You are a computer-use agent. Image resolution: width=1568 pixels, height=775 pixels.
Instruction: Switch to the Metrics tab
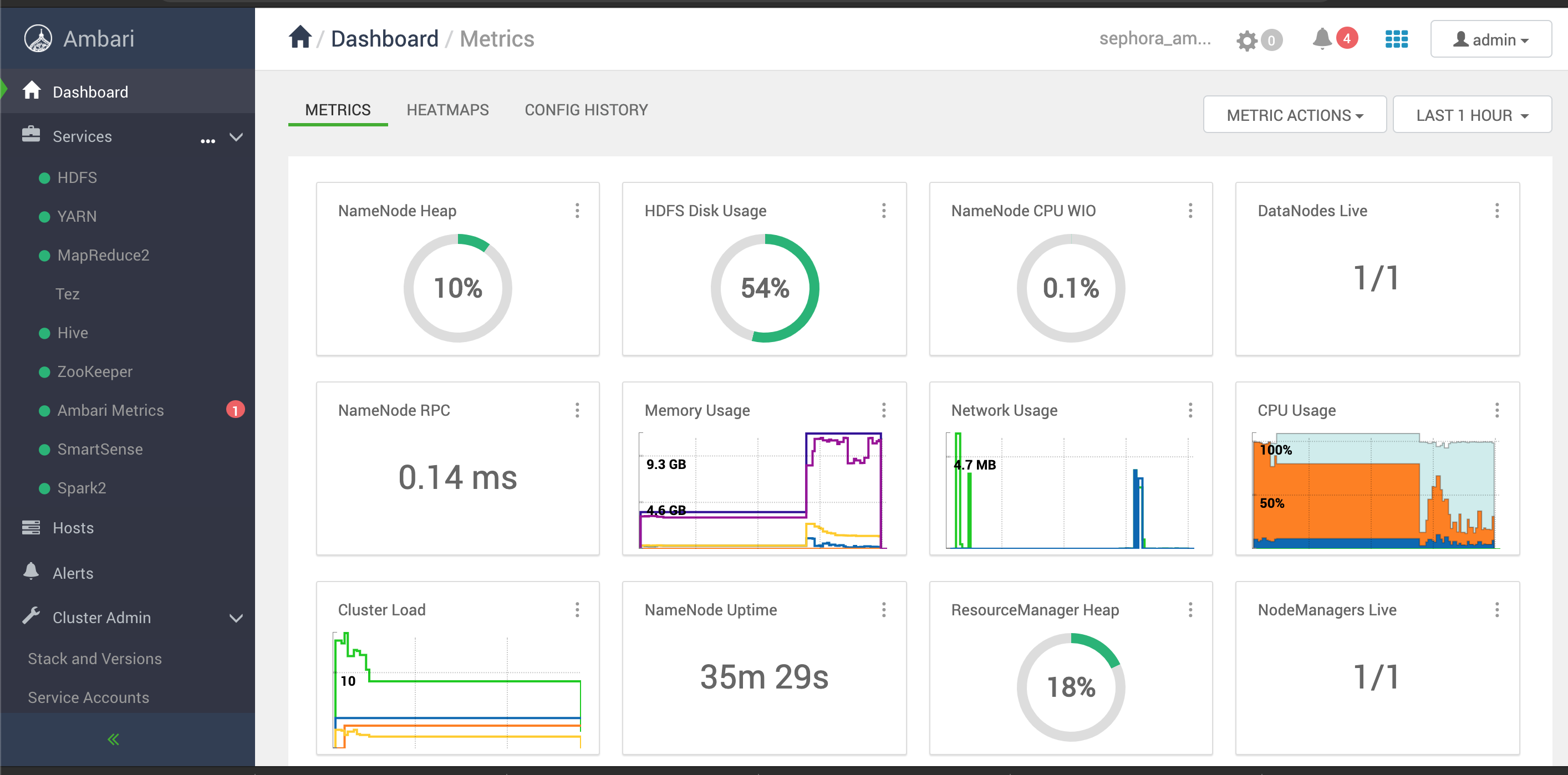tap(338, 110)
